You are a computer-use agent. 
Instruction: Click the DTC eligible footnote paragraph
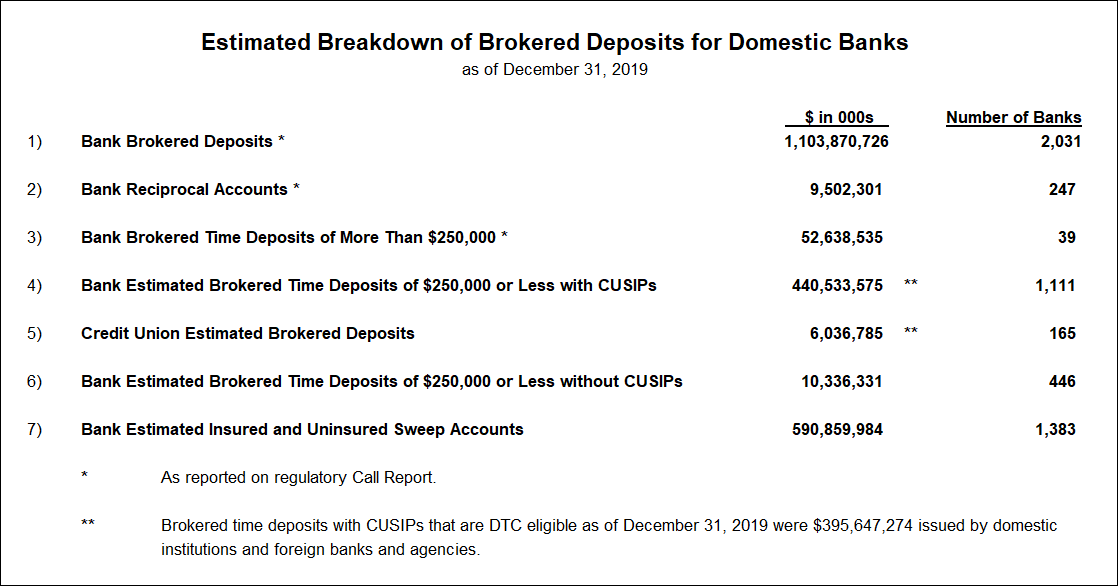click(x=609, y=538)
